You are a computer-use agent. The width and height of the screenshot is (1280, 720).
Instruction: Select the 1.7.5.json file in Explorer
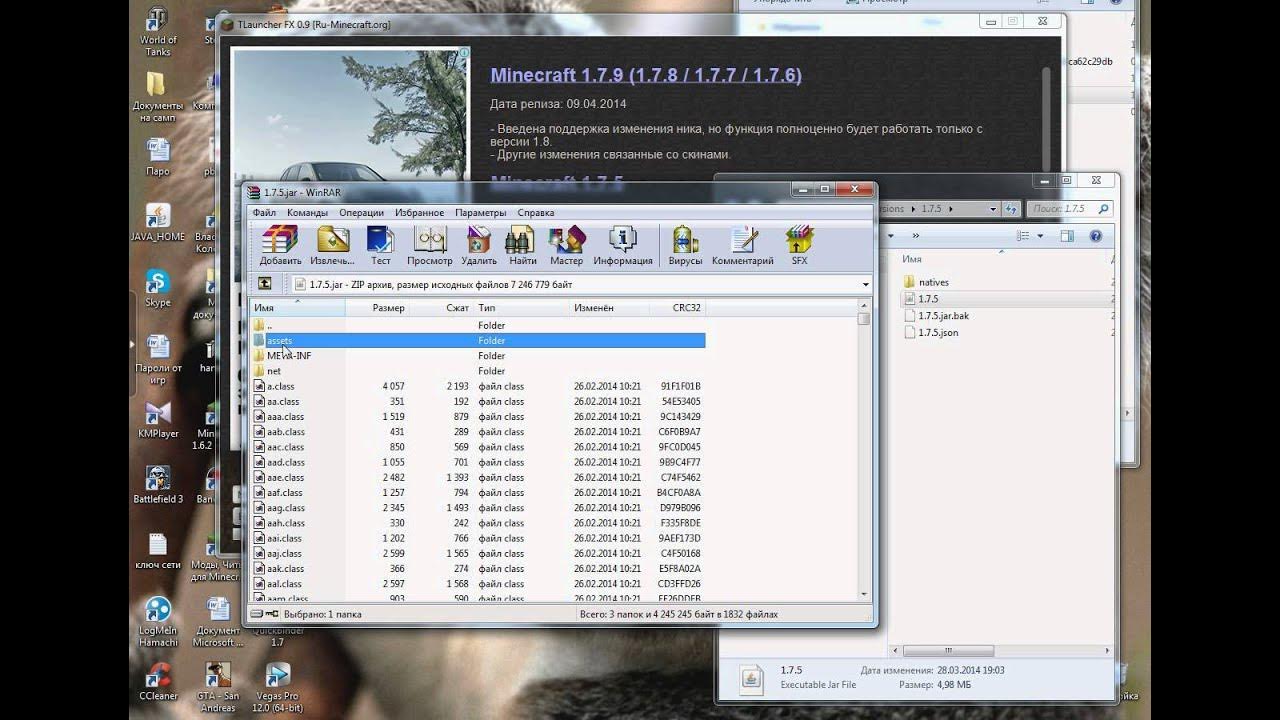click(931, 332)
